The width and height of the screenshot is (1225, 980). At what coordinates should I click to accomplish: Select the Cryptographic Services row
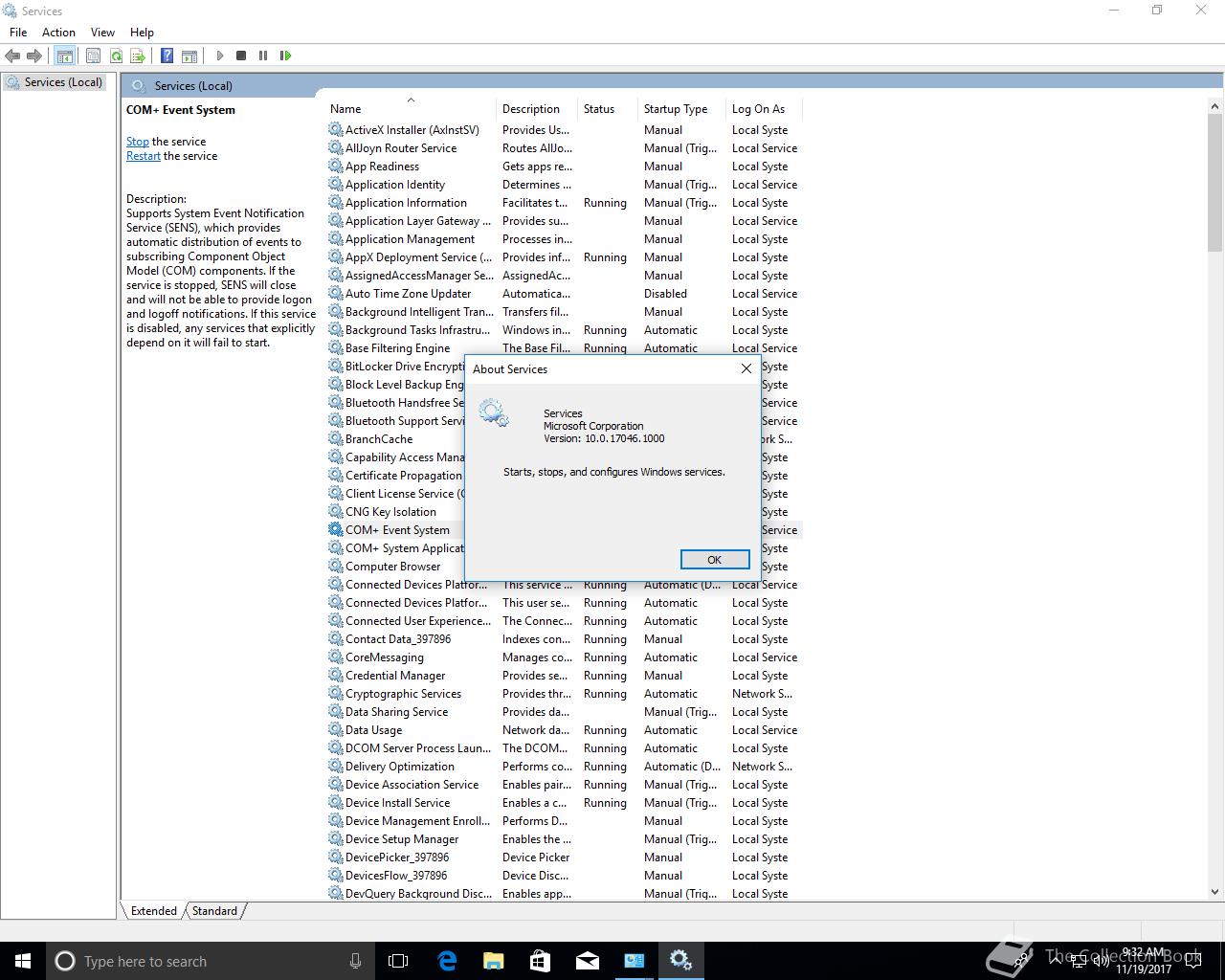pos(565,693)
